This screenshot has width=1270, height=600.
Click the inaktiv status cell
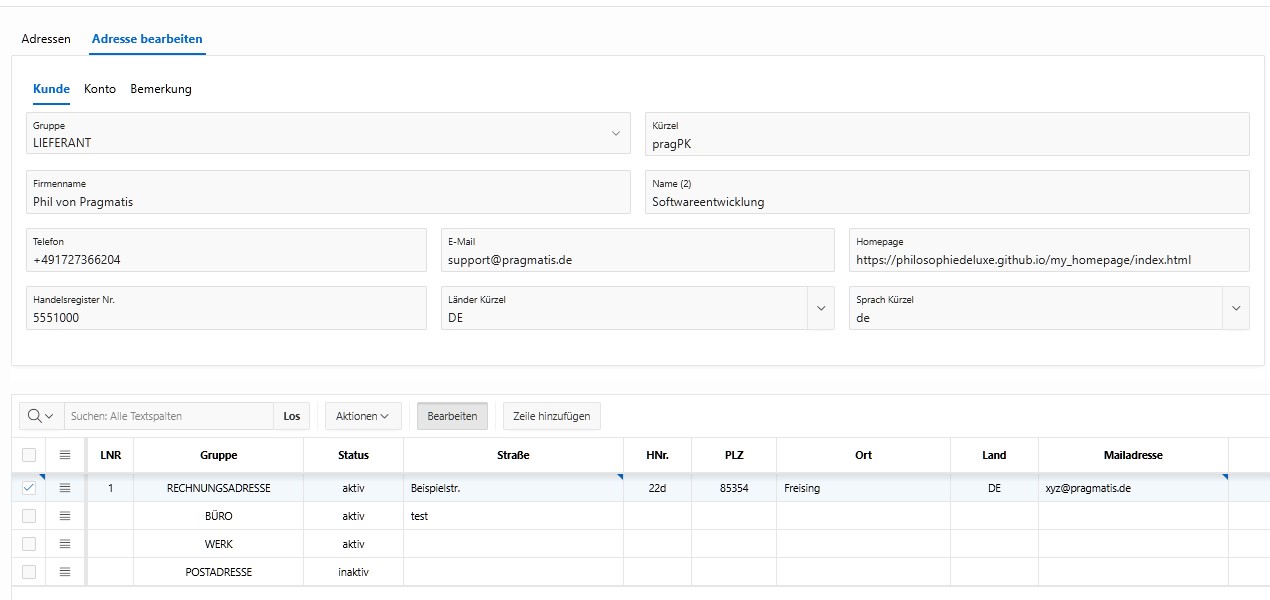click(x=353, y=572)
